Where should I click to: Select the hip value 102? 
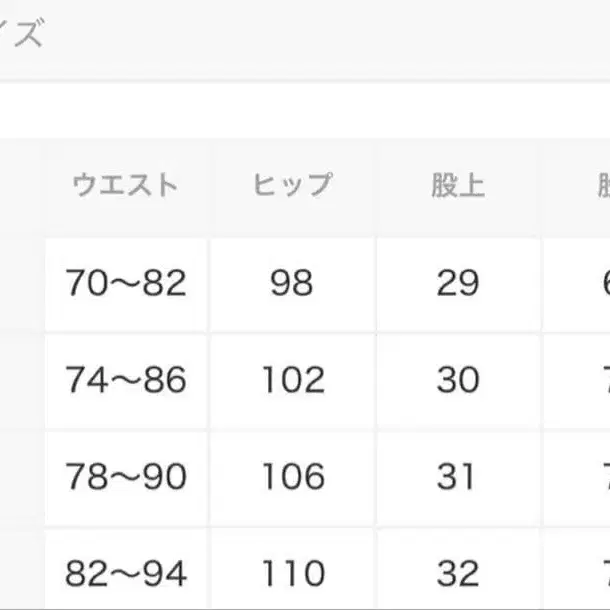click(292, 381)
